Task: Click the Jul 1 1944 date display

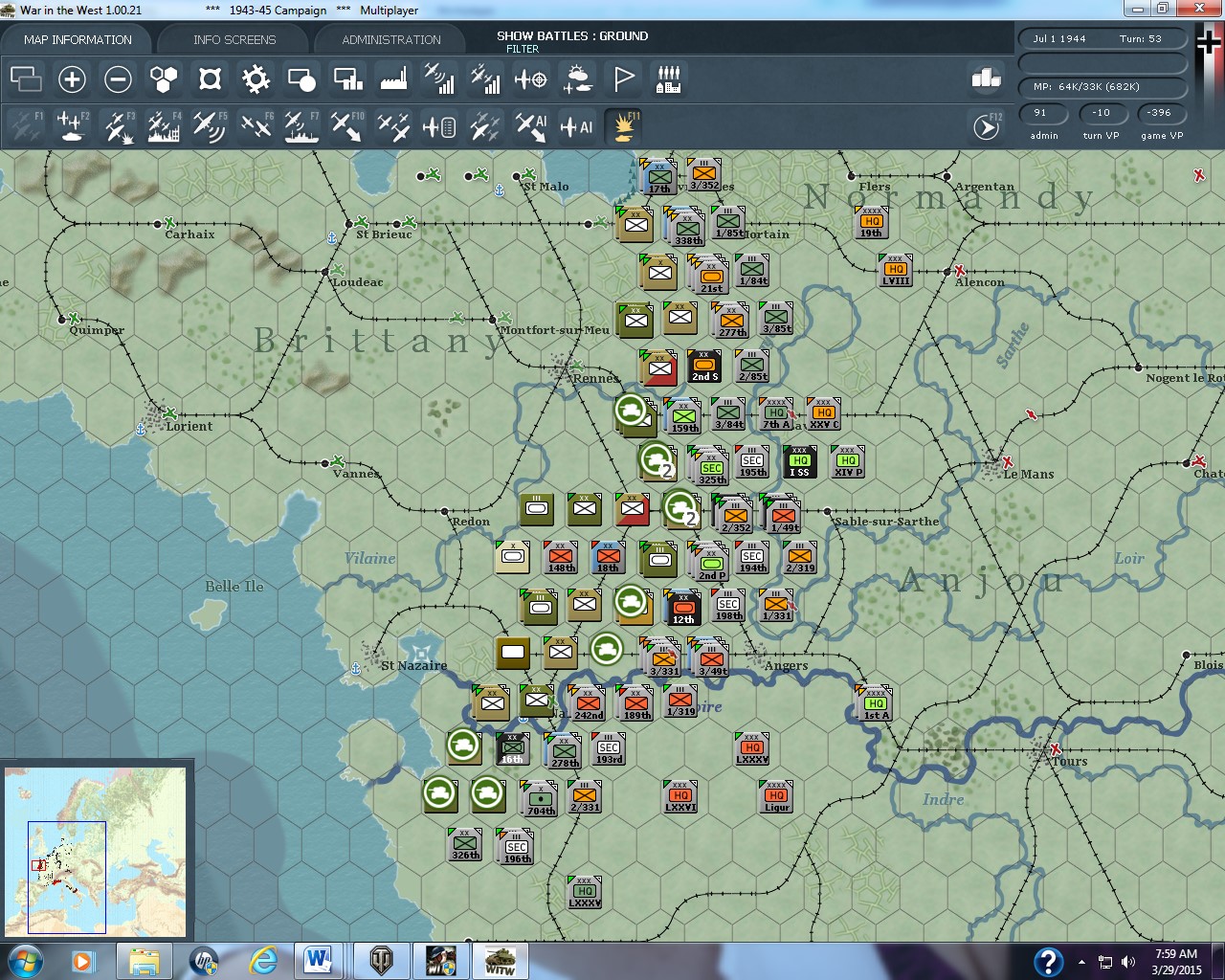Action: pyautogui.click(x=1058, y=39)
